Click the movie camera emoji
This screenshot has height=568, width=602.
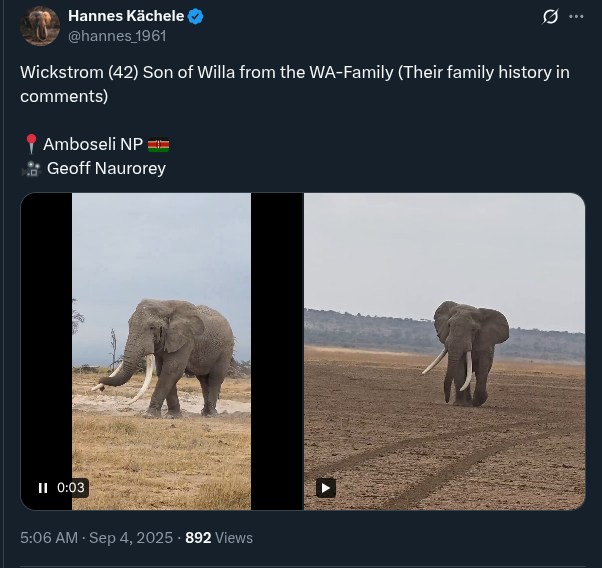pos(29,168)
